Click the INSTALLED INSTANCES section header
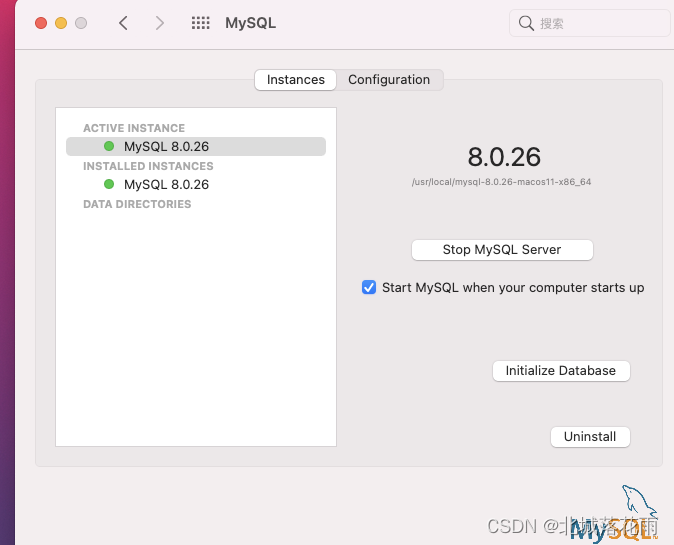674x545 pixels. coord(148,166)
